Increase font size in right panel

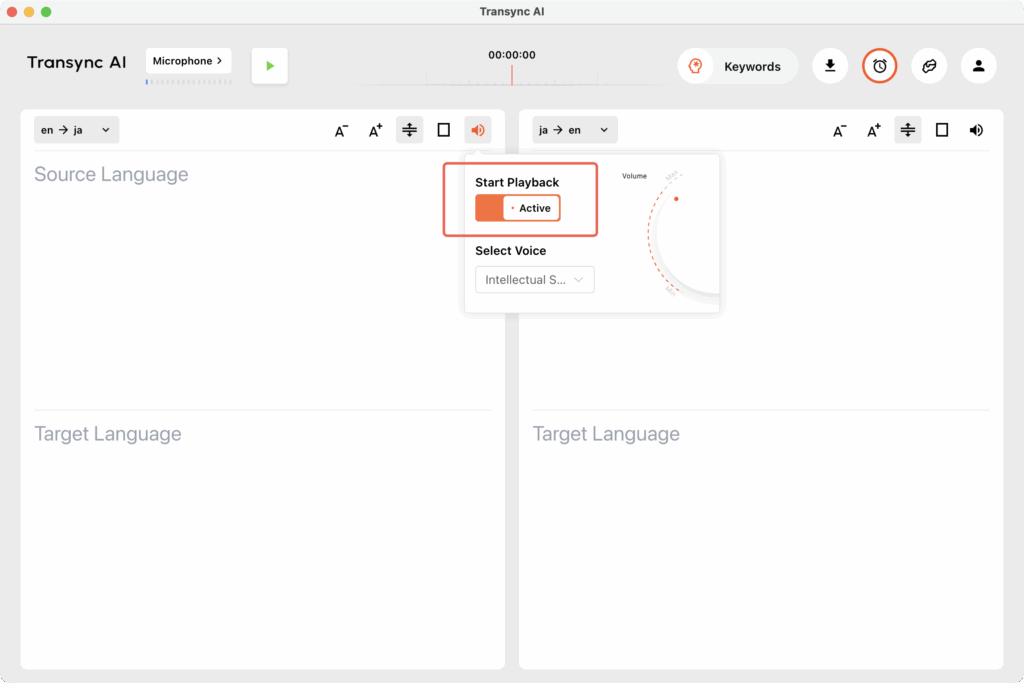point(873,130)
